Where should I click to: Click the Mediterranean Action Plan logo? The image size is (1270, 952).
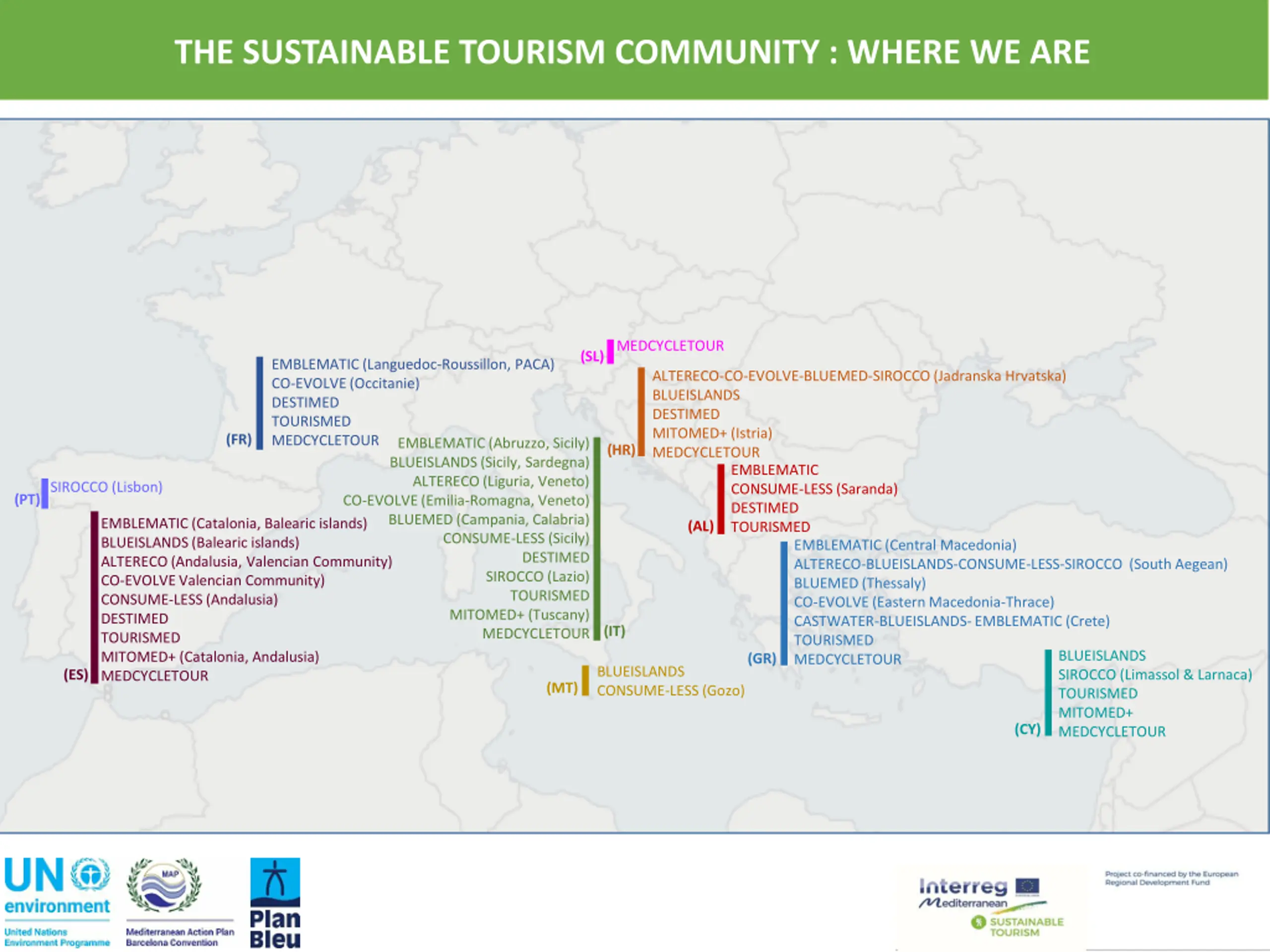coord(180,902)
